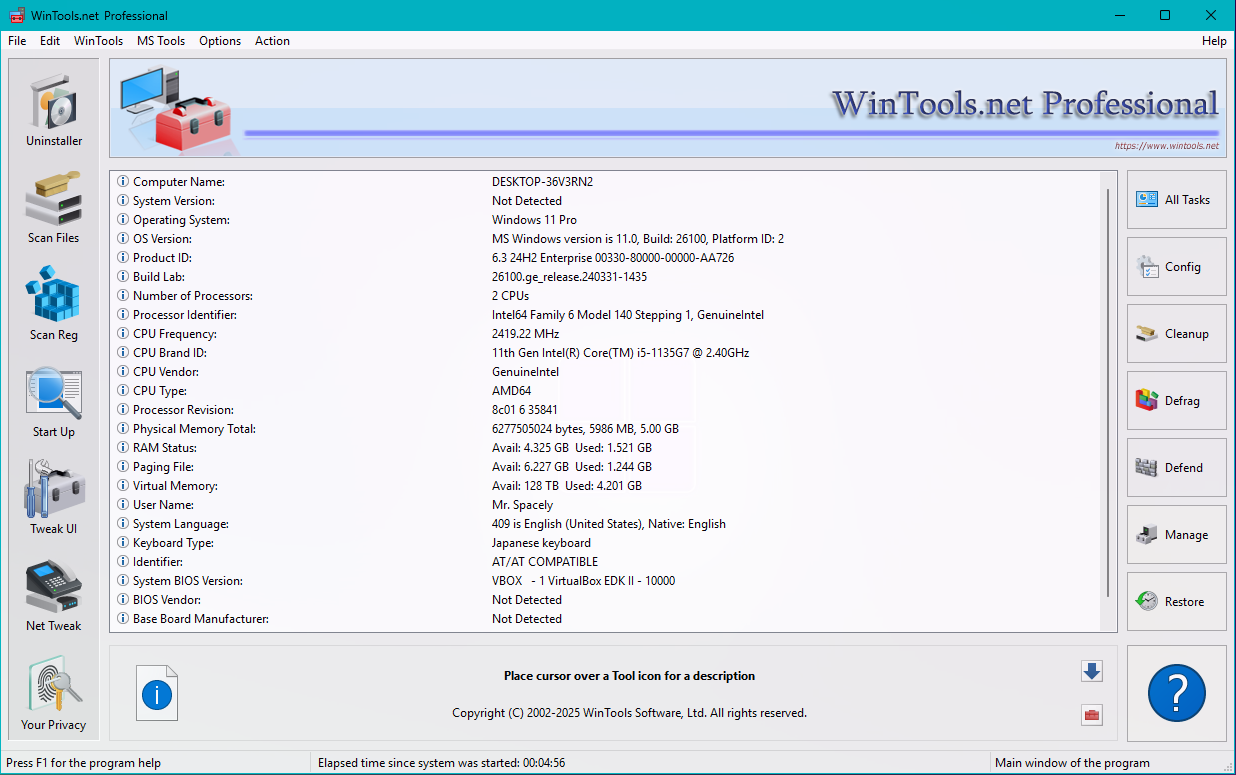Open the MS Tools menu
This screenshot has width=1236, height=775.
point(161,41)
